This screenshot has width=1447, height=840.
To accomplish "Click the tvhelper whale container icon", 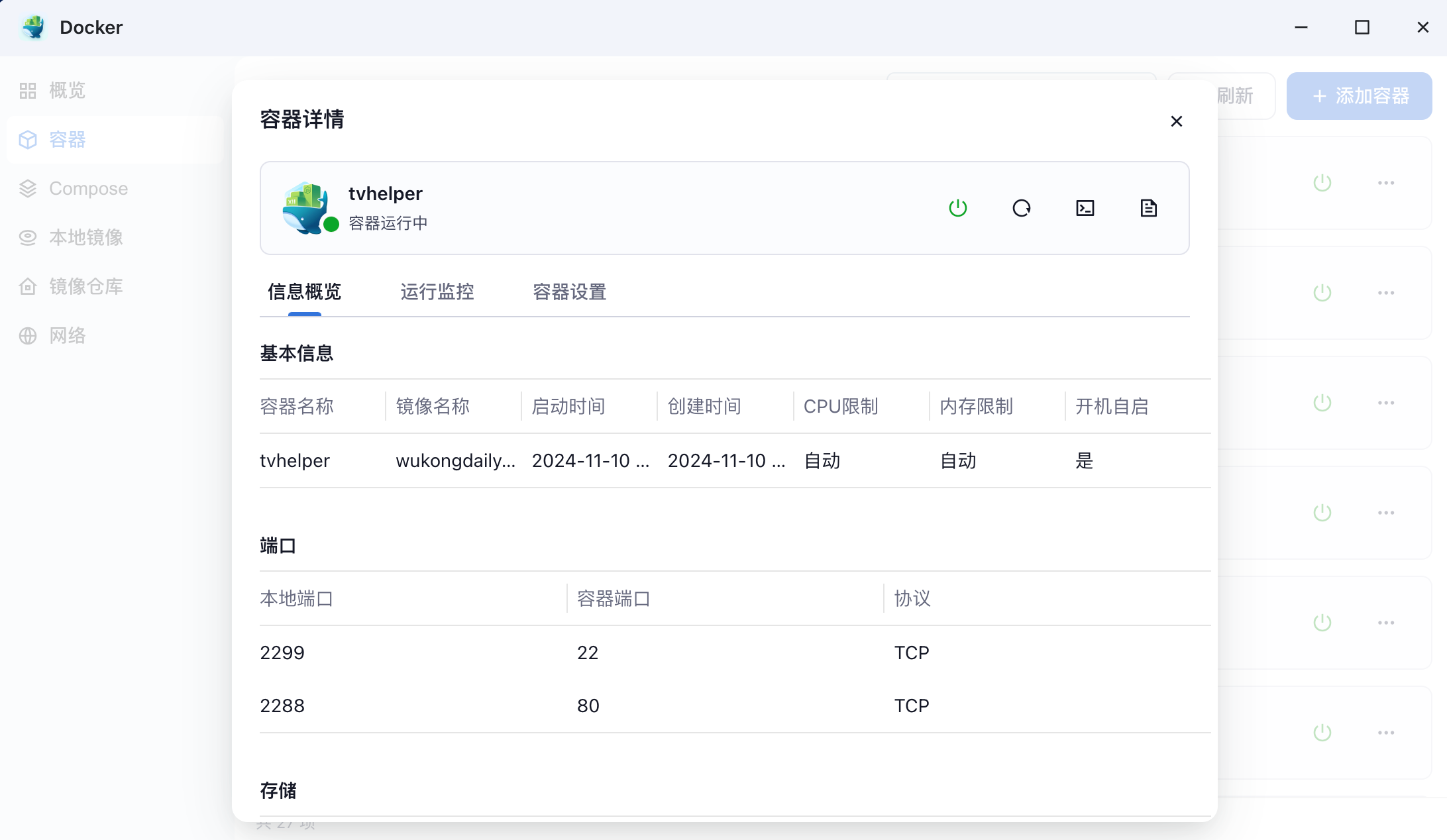I will click(x=306, y=208).
